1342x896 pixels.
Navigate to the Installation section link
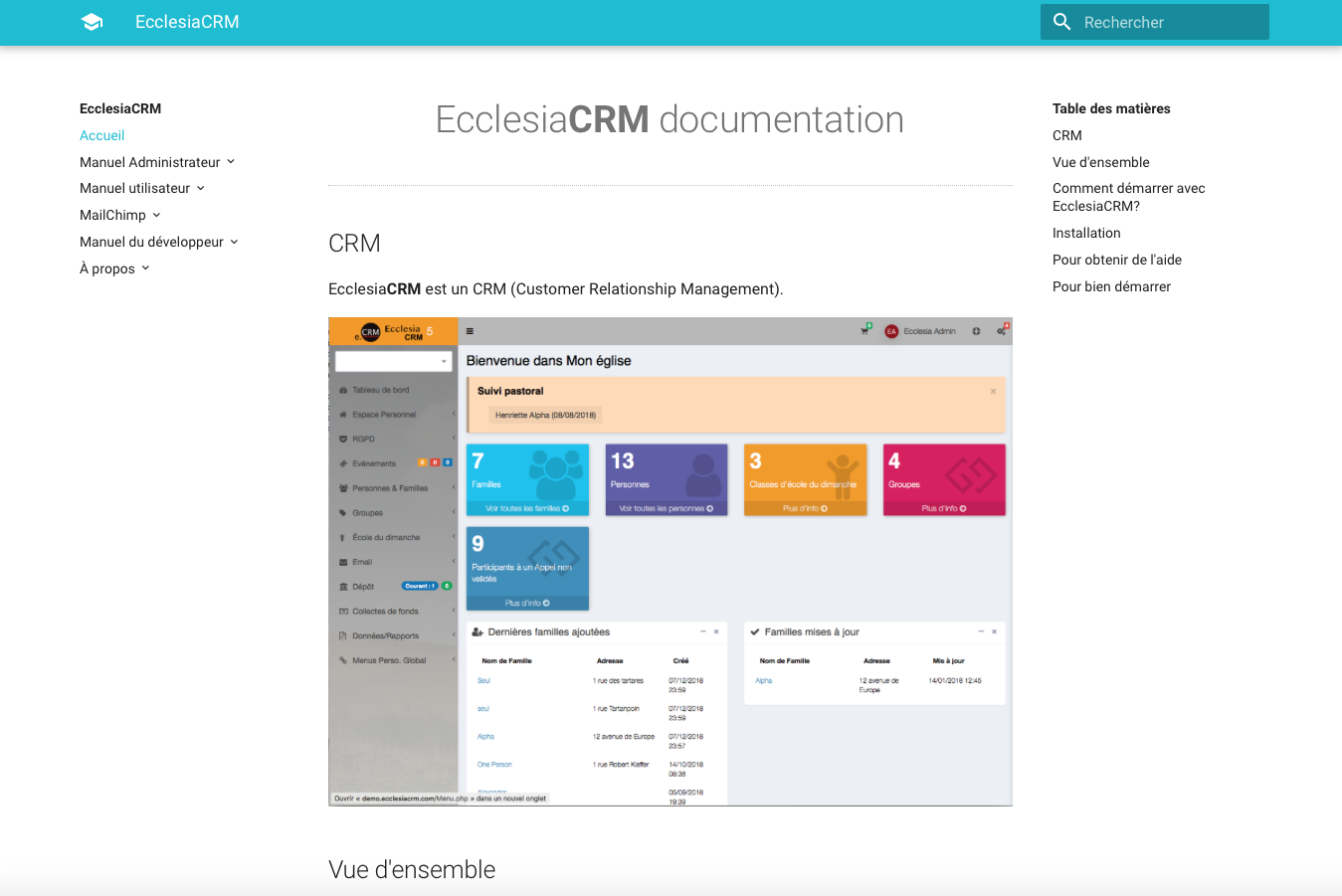[1086, 233]
